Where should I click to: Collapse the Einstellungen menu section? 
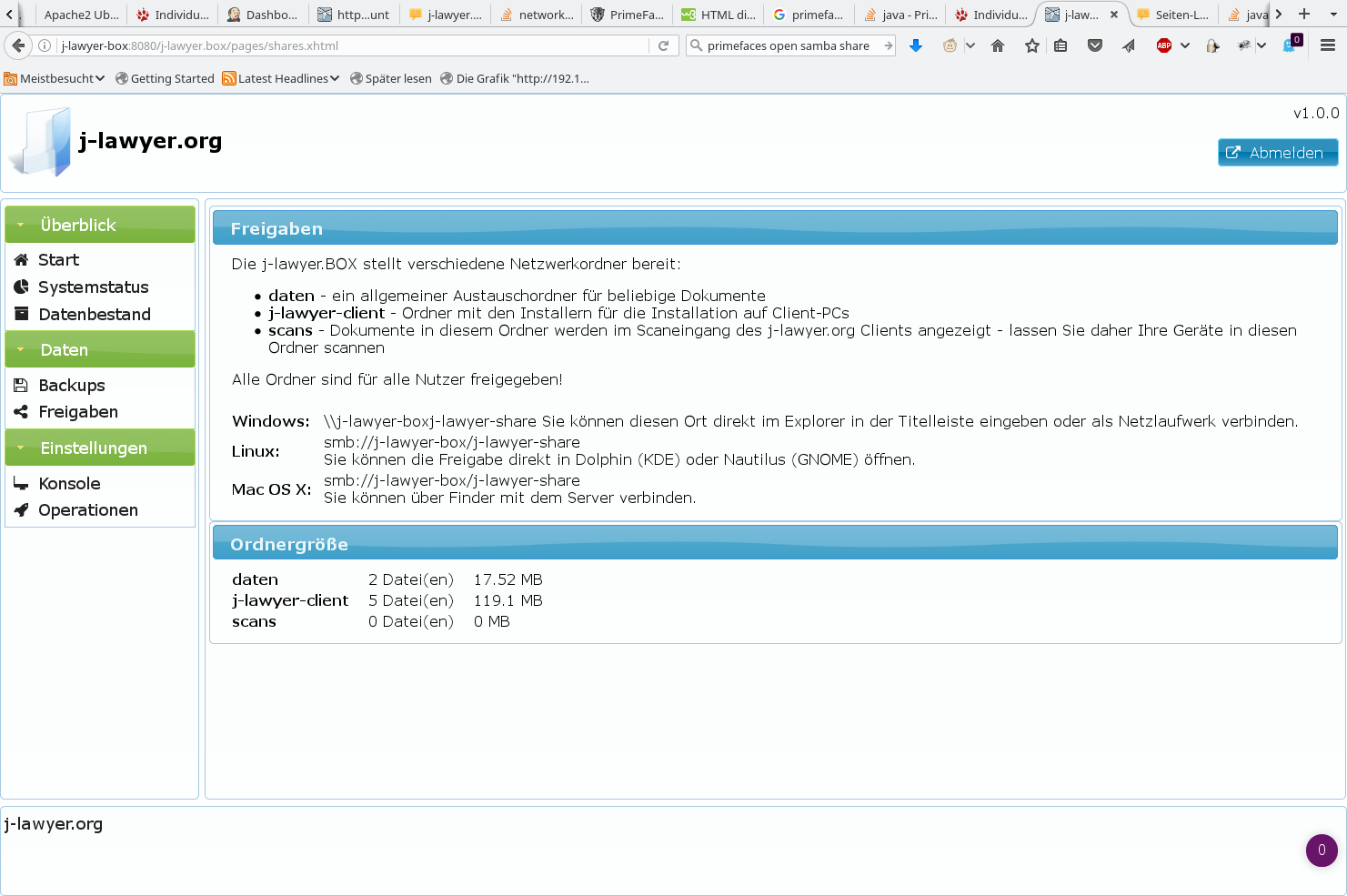100,448
